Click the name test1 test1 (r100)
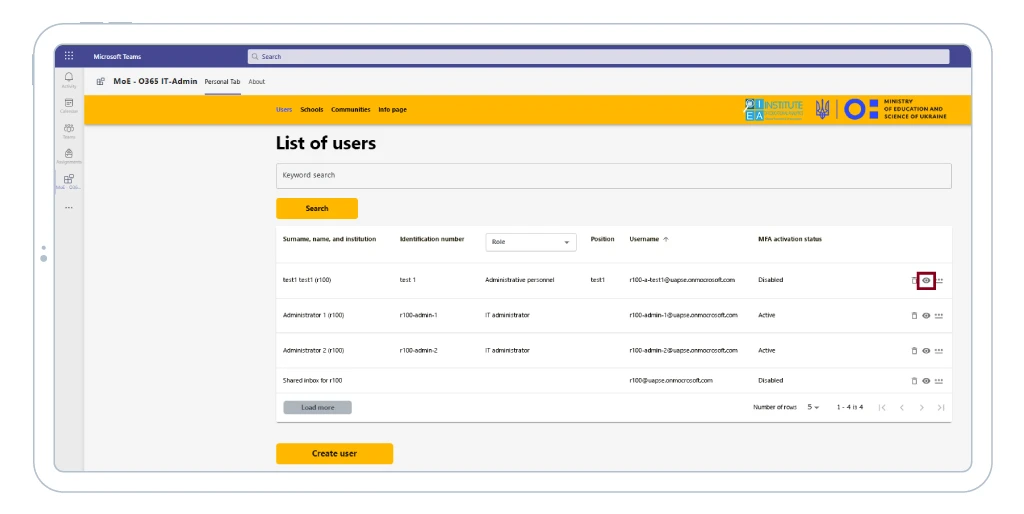Image resolution: width=1024 pixels, height=514 pixels. coord(307,280)
